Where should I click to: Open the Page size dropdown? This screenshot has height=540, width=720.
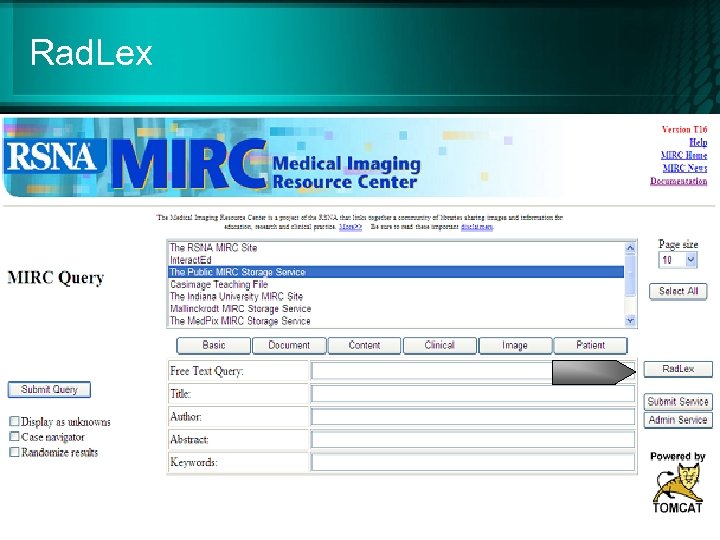pyautogui.click(x=678, y=260)
